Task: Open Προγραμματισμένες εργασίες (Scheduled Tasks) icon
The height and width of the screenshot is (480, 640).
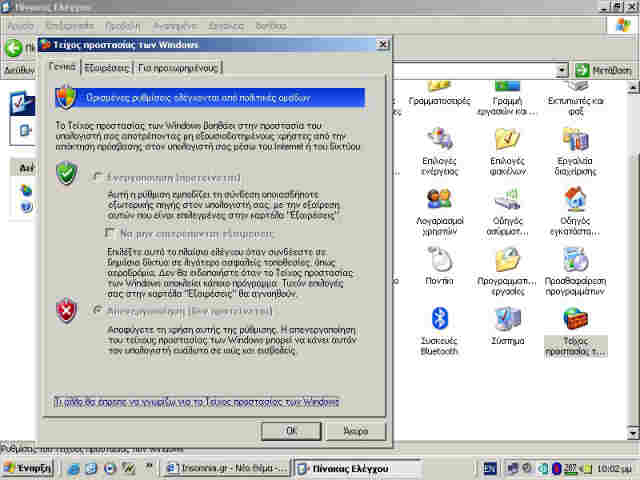Action: (507, 260)
